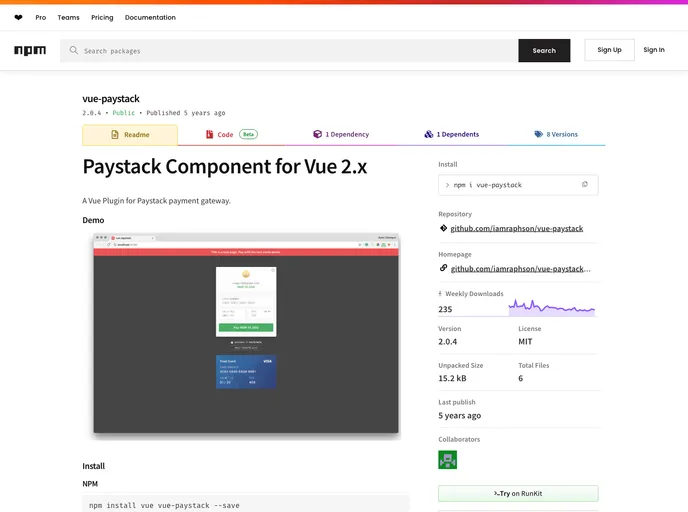Click the Demo subheading
Screen dimensions: 688x512
(x=93, y=220)
